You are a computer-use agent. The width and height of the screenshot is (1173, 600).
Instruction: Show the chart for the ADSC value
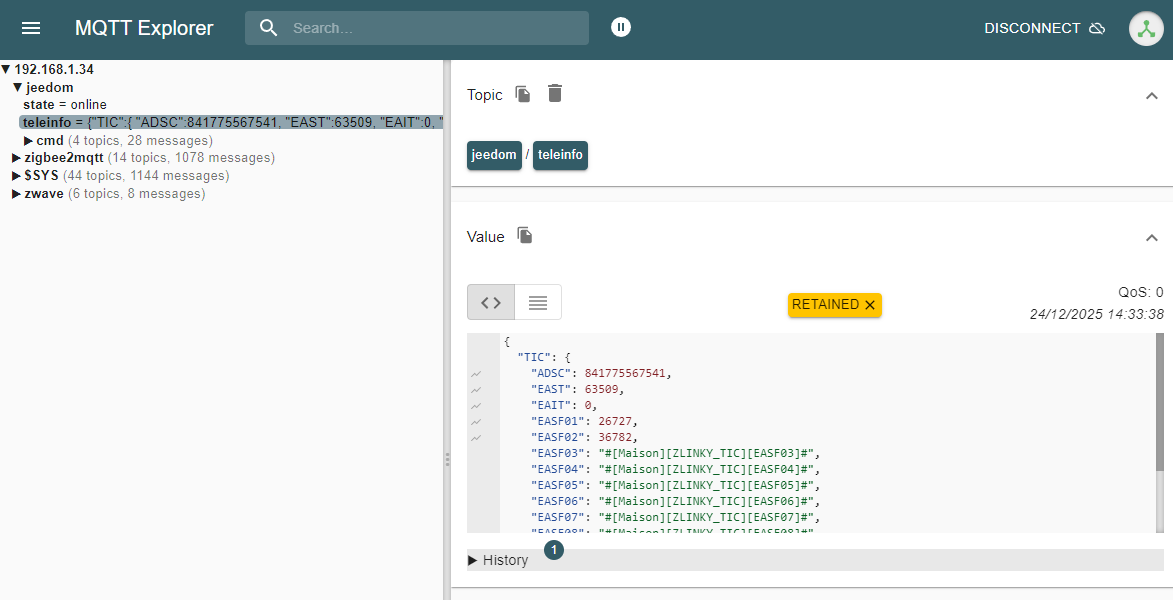coord(477,373)
